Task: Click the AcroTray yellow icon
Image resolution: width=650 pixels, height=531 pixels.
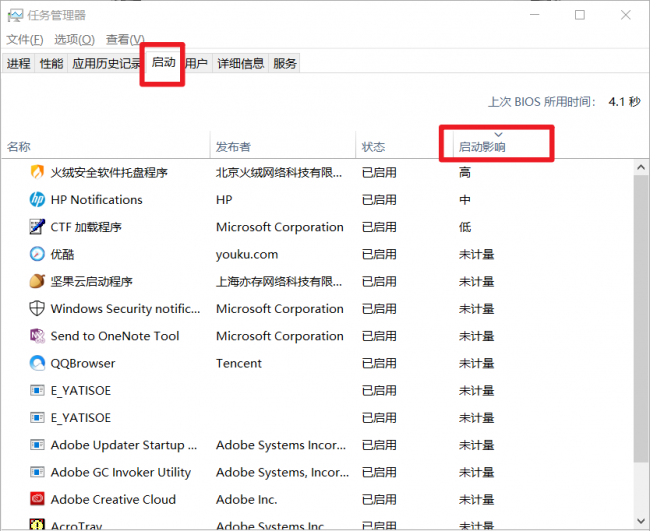Action: 37,524
